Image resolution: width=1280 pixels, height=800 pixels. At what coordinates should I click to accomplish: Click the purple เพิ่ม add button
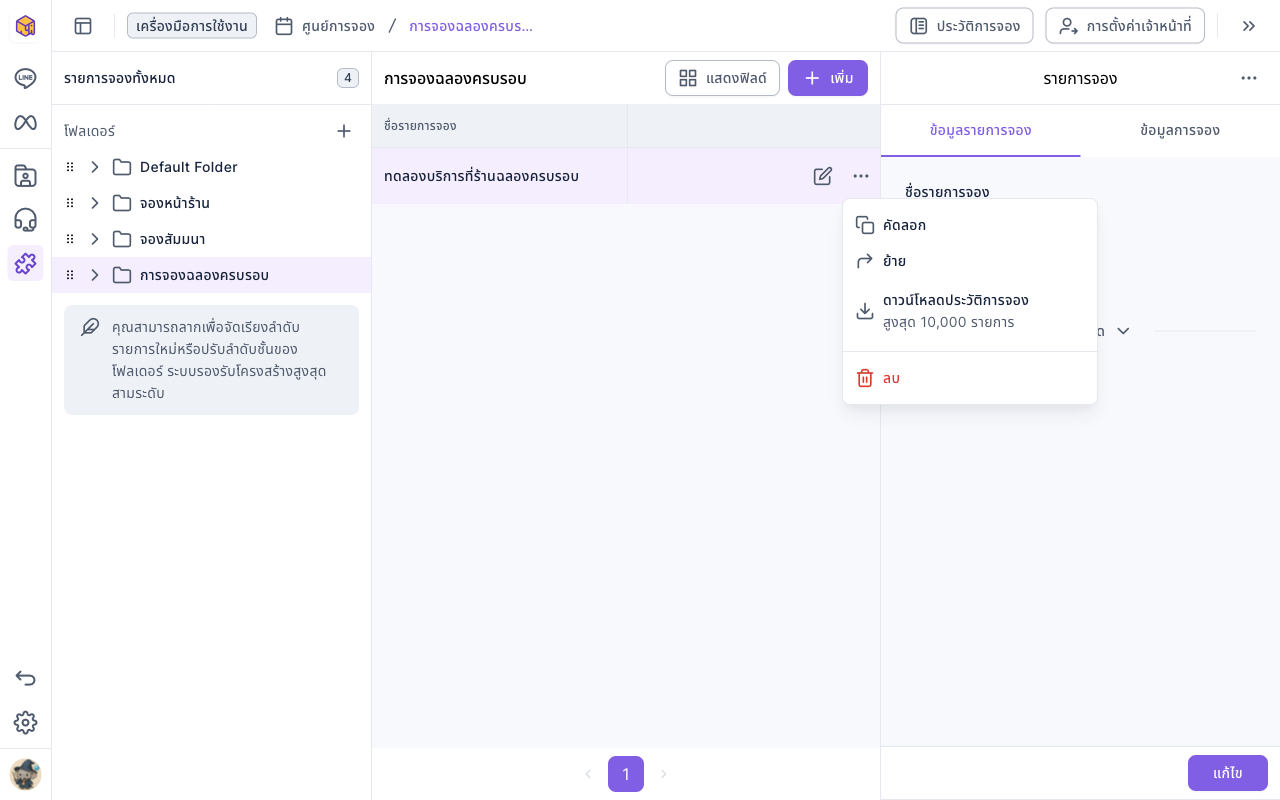[828, 78]
